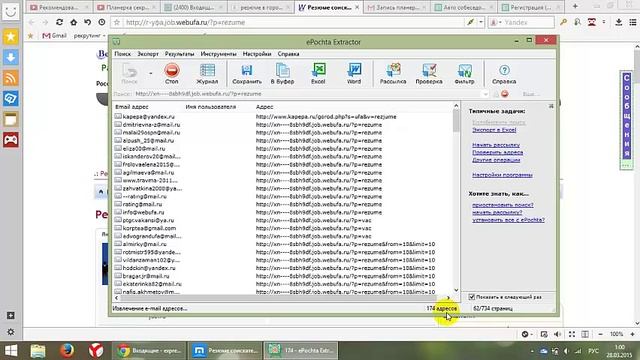Open the приостановить поиск? help link
This screenshot has height=360, width=640.
[x=503, y=205]
